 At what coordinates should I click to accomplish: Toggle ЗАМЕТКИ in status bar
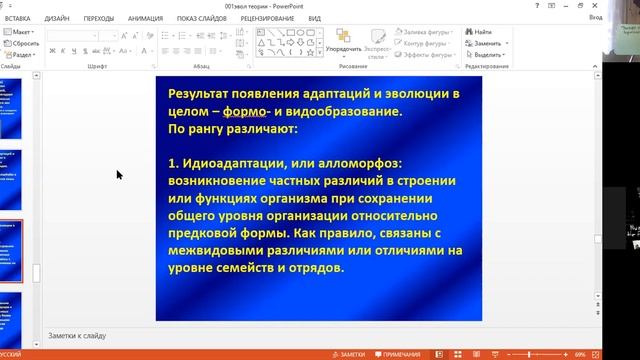(x=349, y=355)
